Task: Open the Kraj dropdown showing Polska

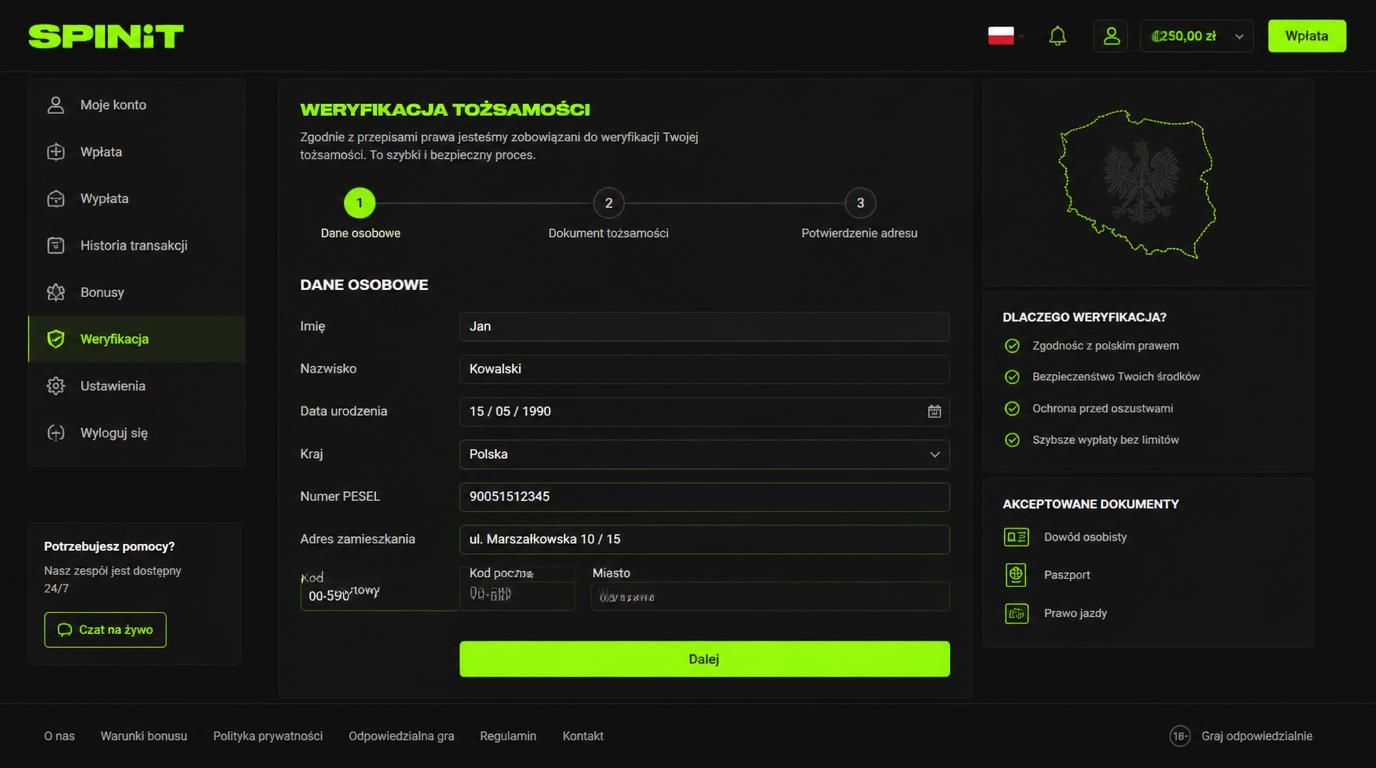Action: [704, 454]
